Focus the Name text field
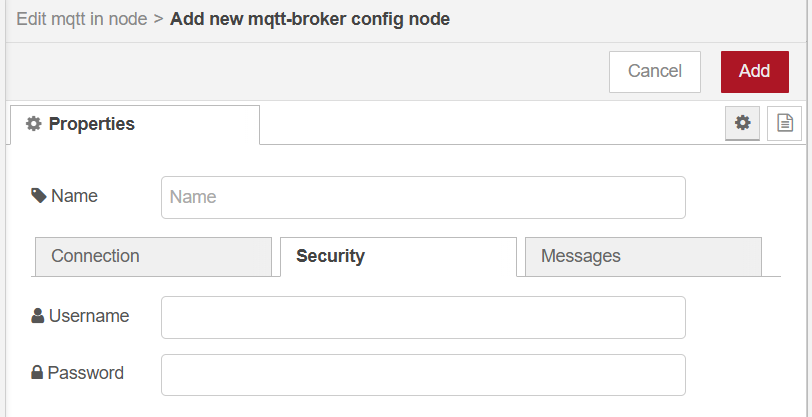The image size is (812, 417). click(x=423, y=197)
